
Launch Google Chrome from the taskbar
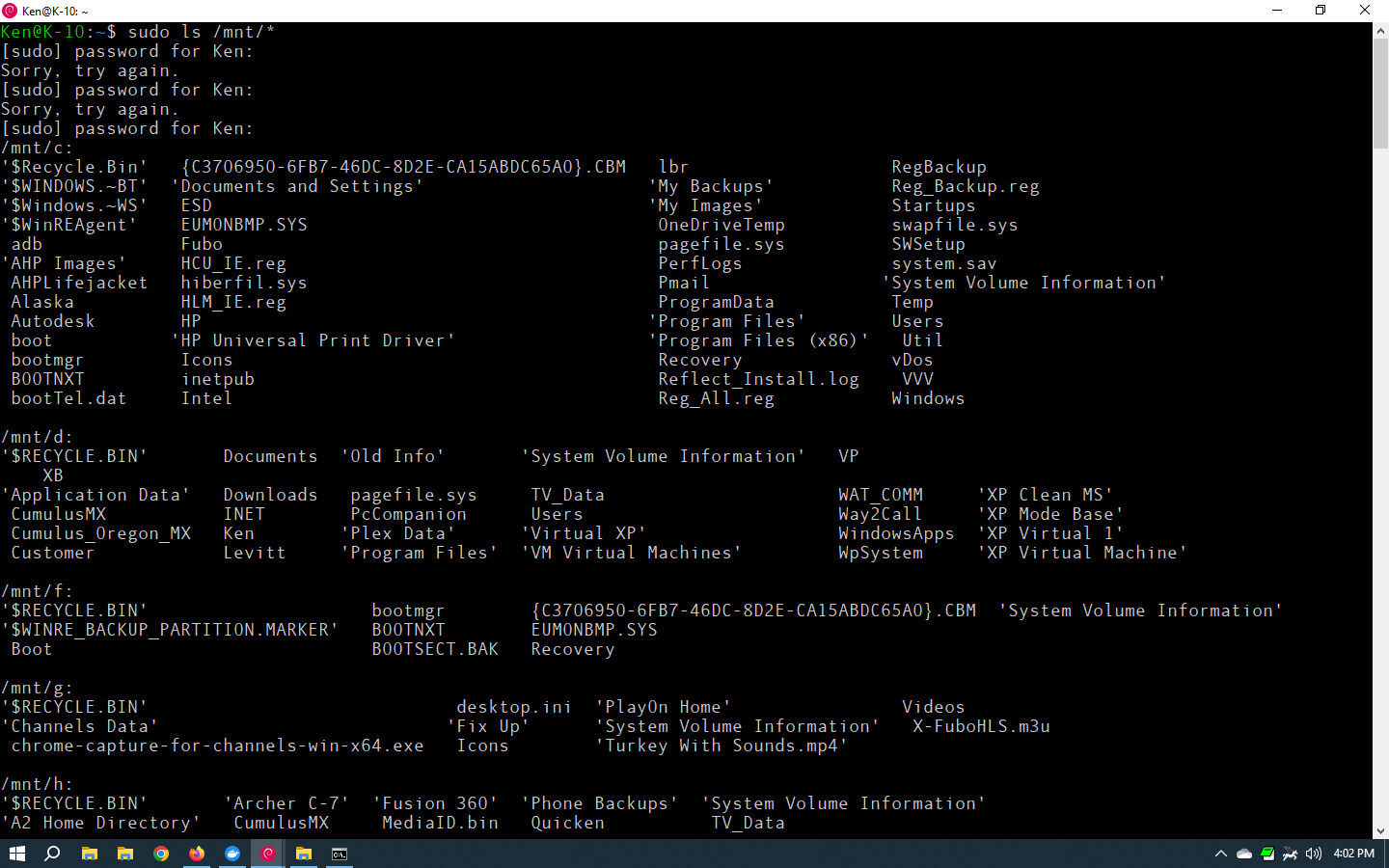point(161,854)
